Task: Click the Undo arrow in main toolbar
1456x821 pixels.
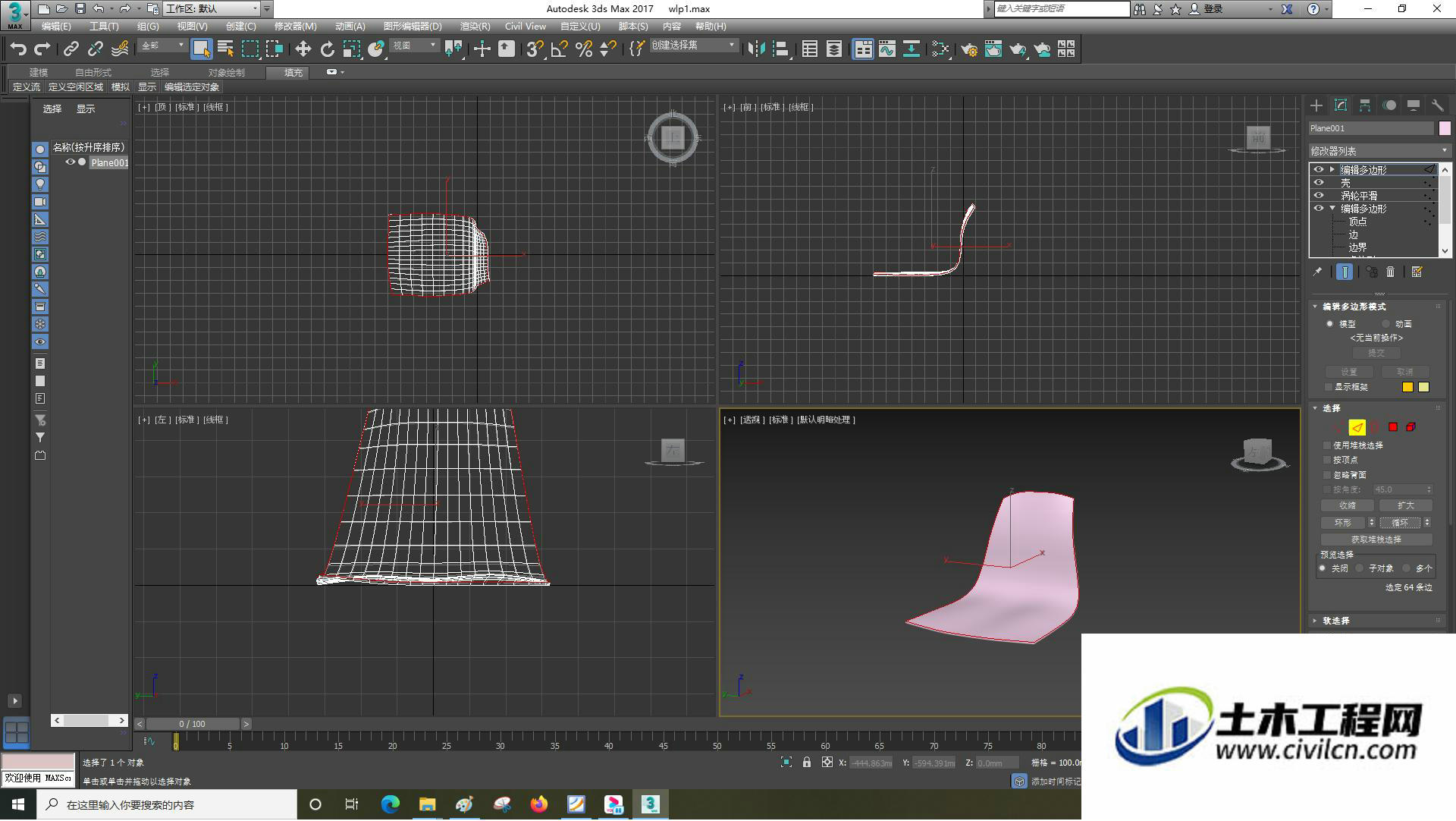Action: [x=18, y=49]
